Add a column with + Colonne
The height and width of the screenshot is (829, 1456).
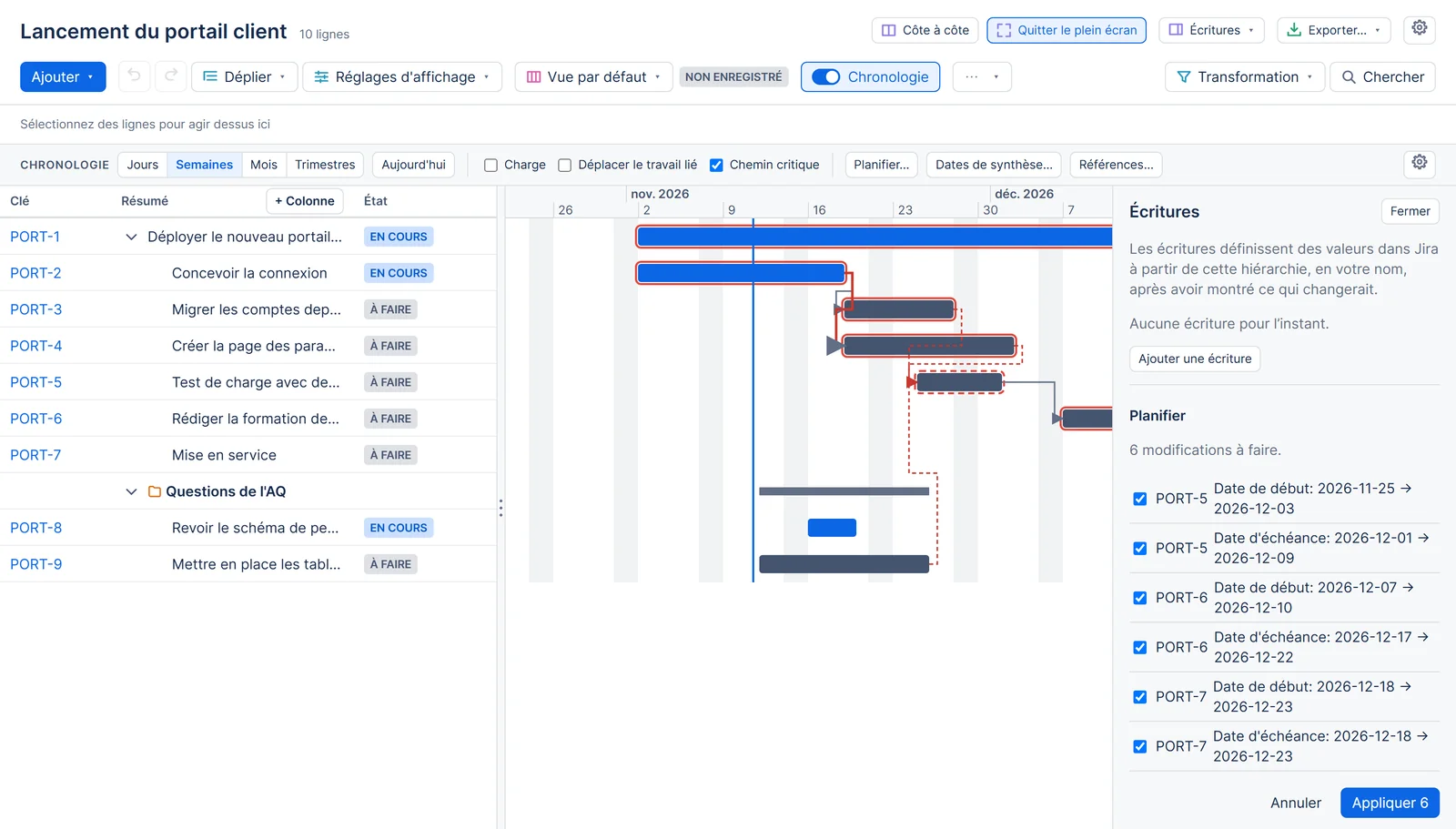(305, 201)
